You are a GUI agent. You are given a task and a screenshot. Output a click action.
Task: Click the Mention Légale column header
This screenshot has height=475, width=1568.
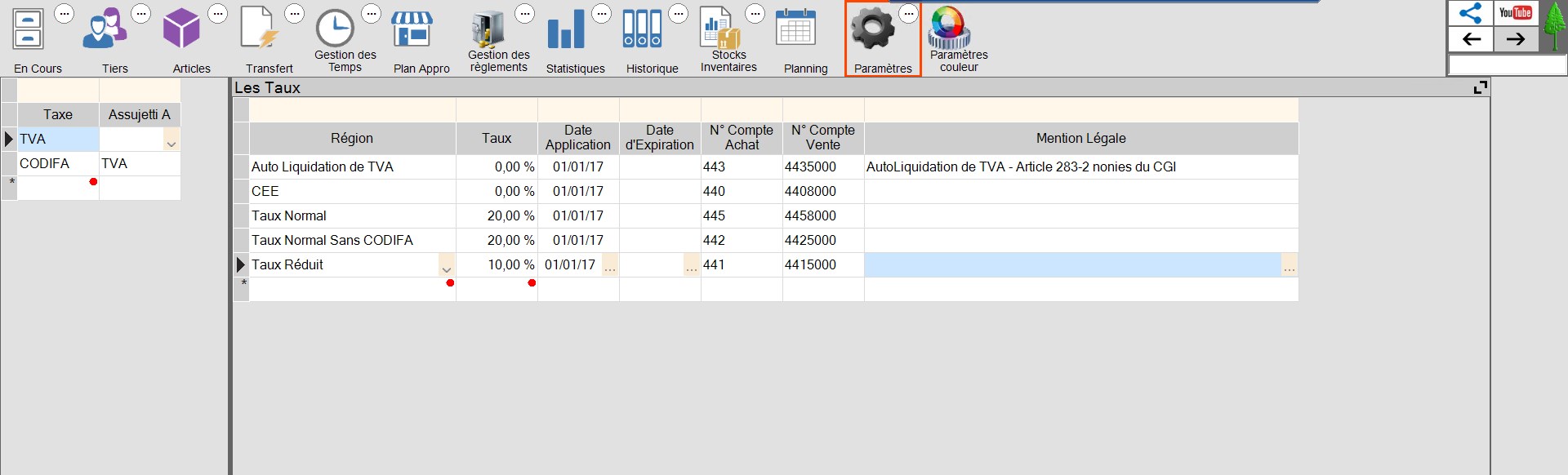(1081, 138)
